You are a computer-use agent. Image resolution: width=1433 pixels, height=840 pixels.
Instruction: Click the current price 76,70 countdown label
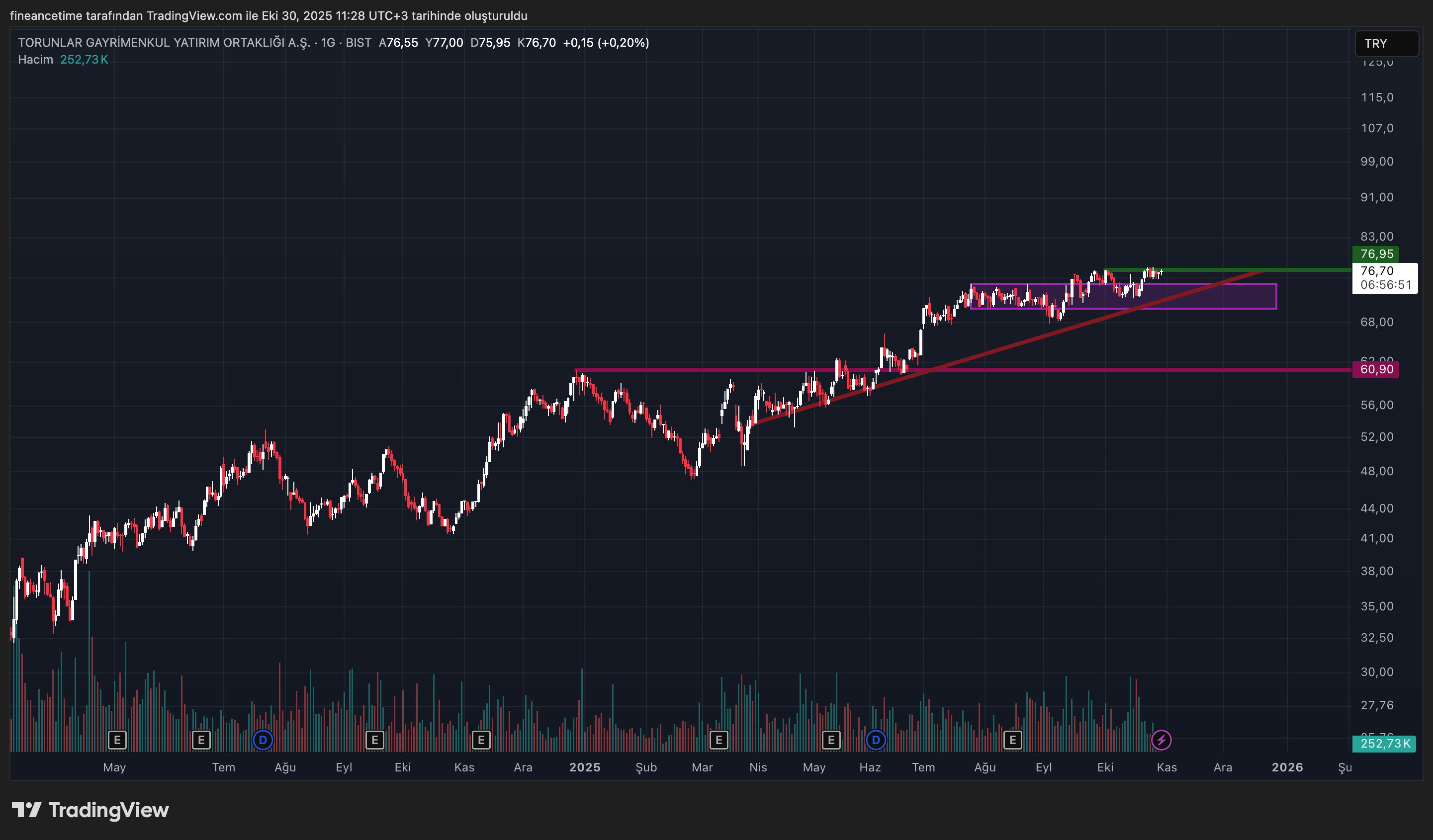(x=1384, y=277)
